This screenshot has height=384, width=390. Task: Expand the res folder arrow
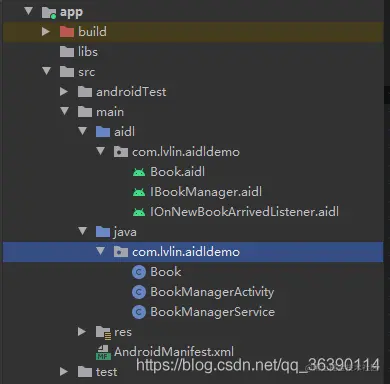point(82,332)
